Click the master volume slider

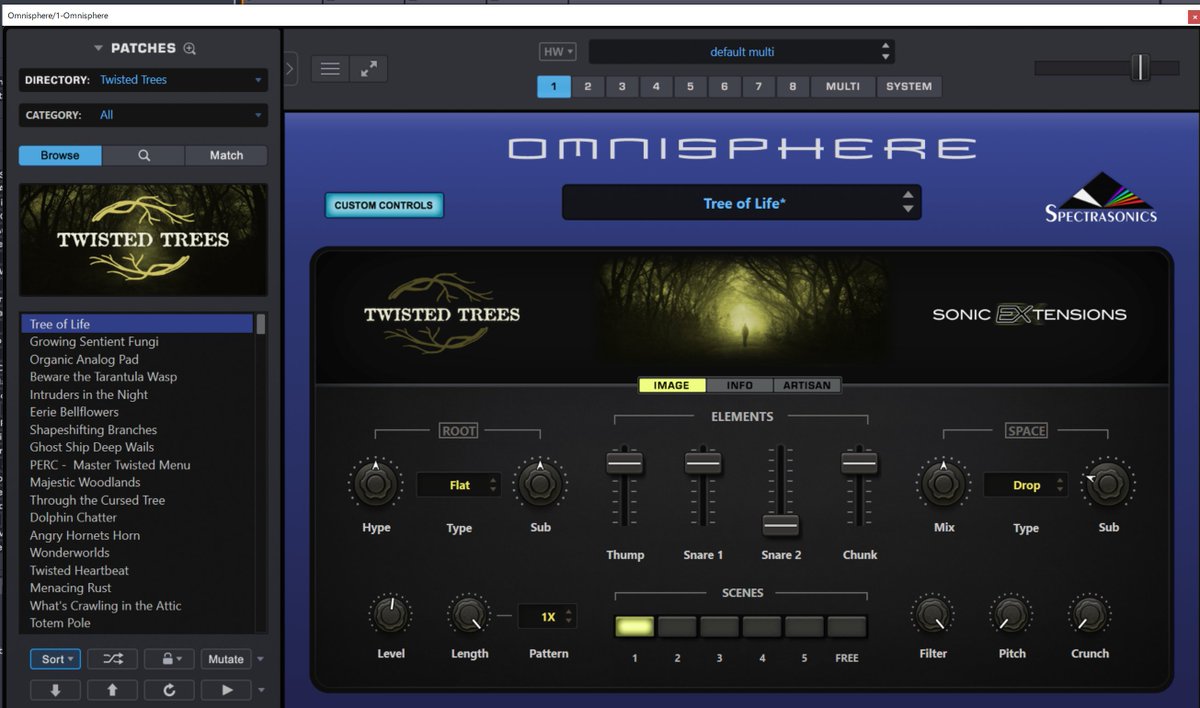tap(1140, 67)
